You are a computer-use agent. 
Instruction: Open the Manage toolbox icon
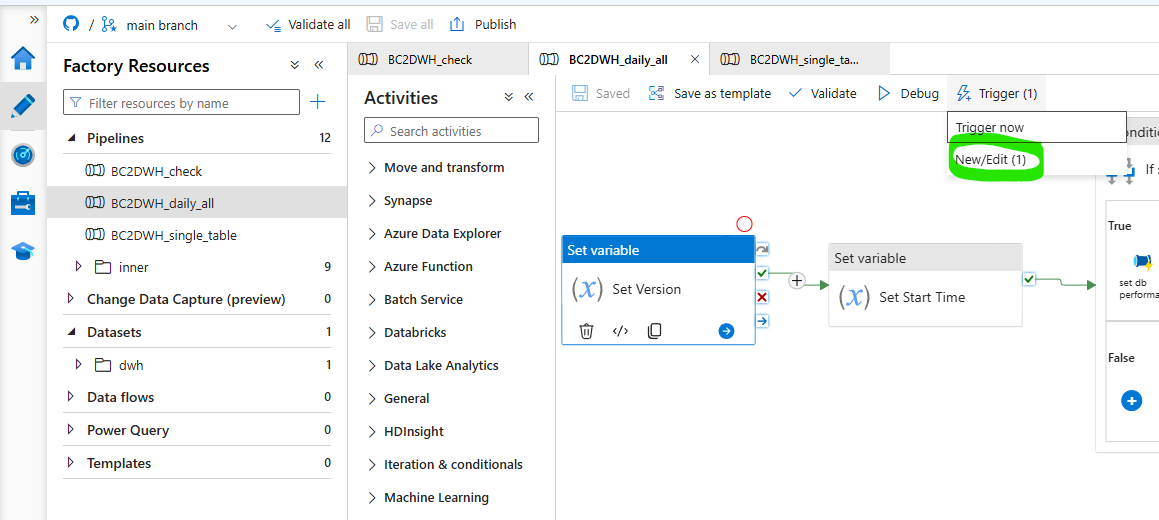pos(23,203)
